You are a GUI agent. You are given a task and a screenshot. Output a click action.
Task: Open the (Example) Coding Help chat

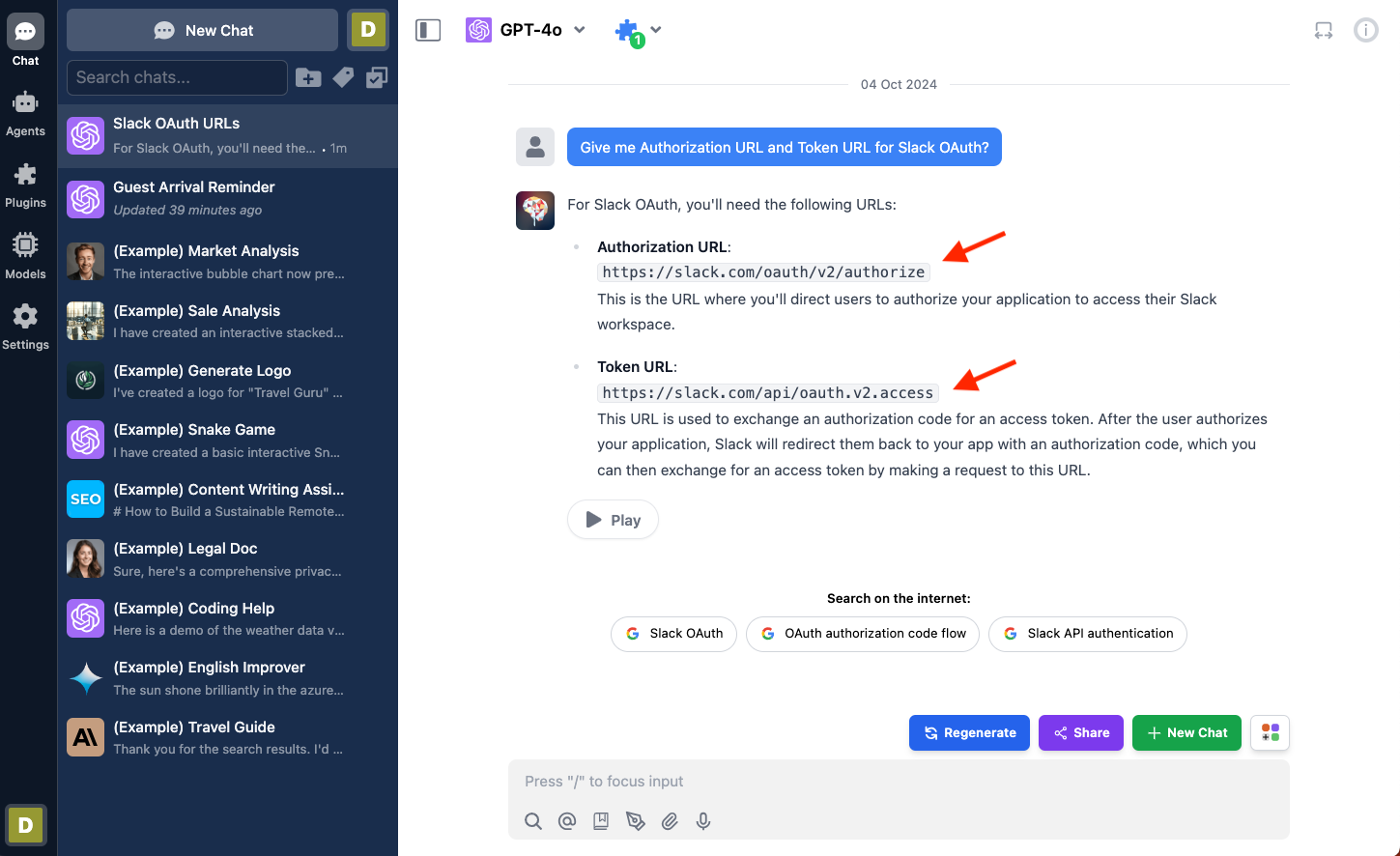(x=228, y=618)
